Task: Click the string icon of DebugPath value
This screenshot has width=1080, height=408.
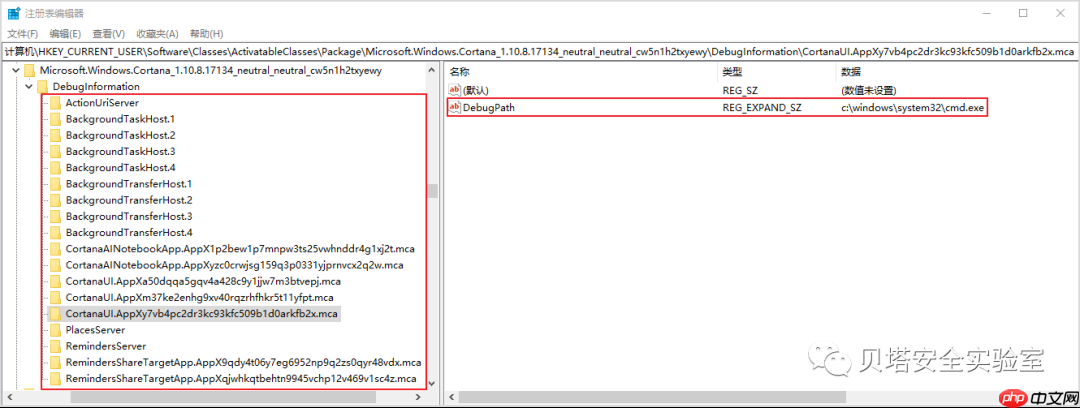Action: coord(455,108)
